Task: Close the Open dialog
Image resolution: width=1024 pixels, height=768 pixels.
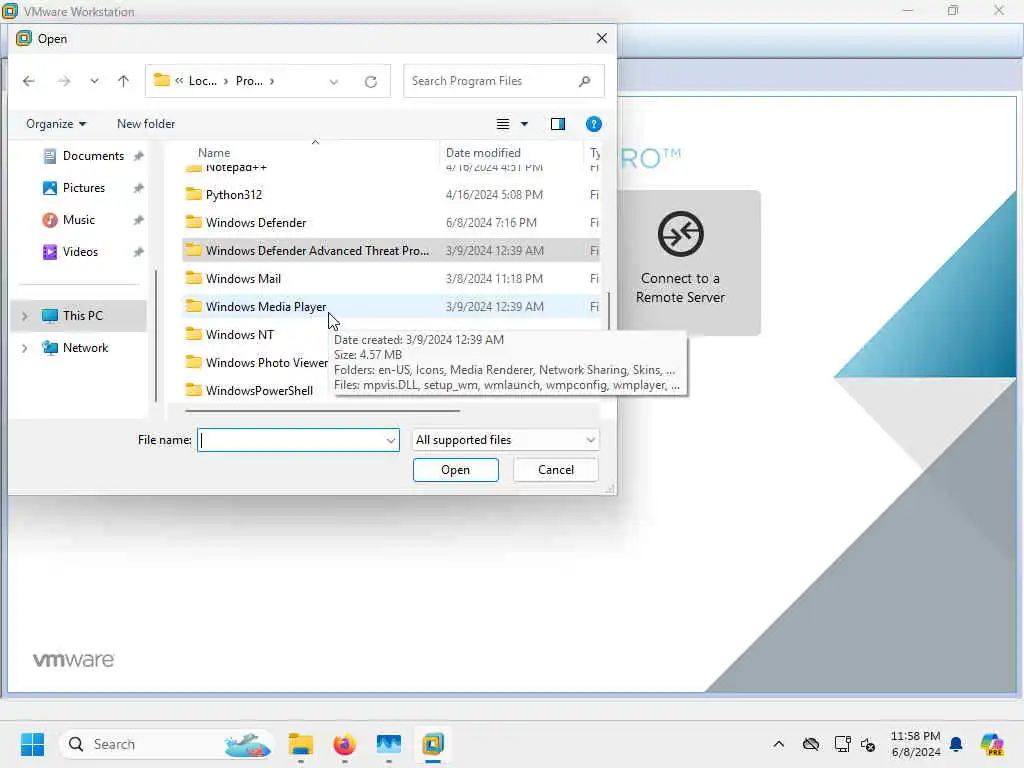Action: [x=601, y=39]
